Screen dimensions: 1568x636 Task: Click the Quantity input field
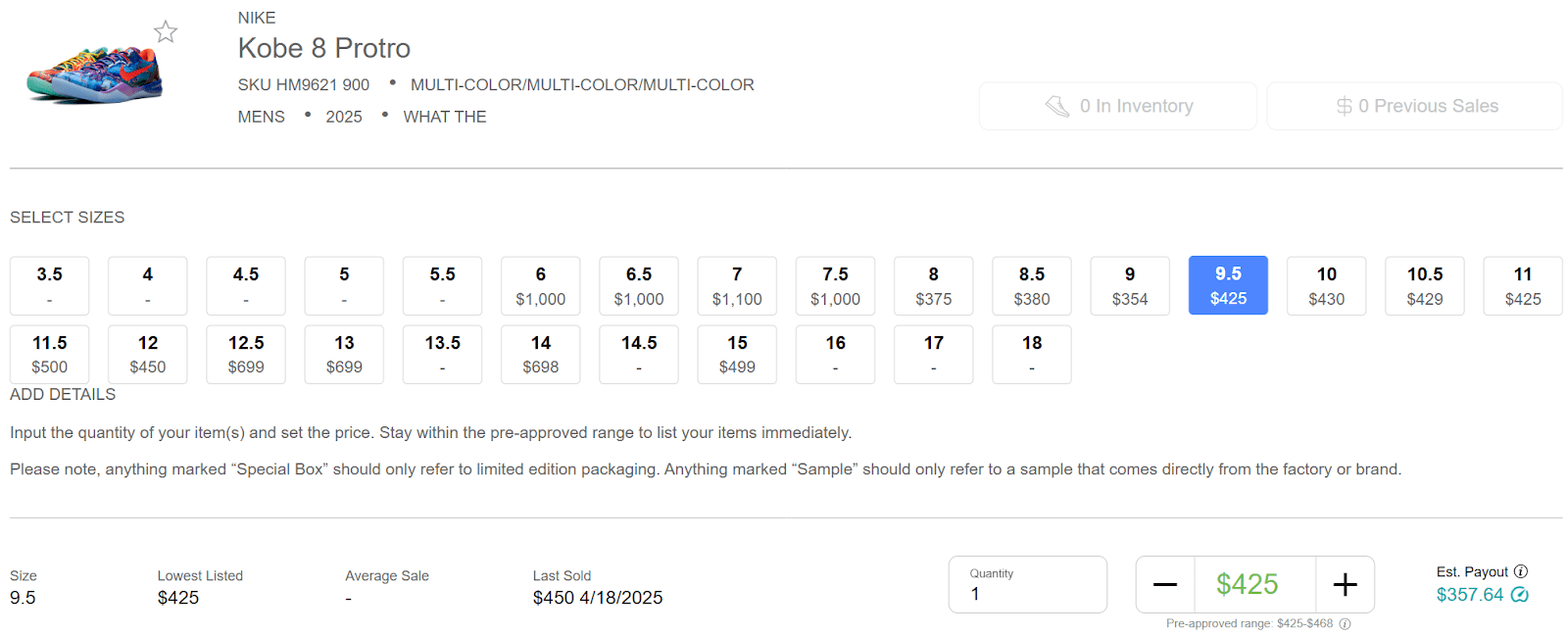[1028, 585]
